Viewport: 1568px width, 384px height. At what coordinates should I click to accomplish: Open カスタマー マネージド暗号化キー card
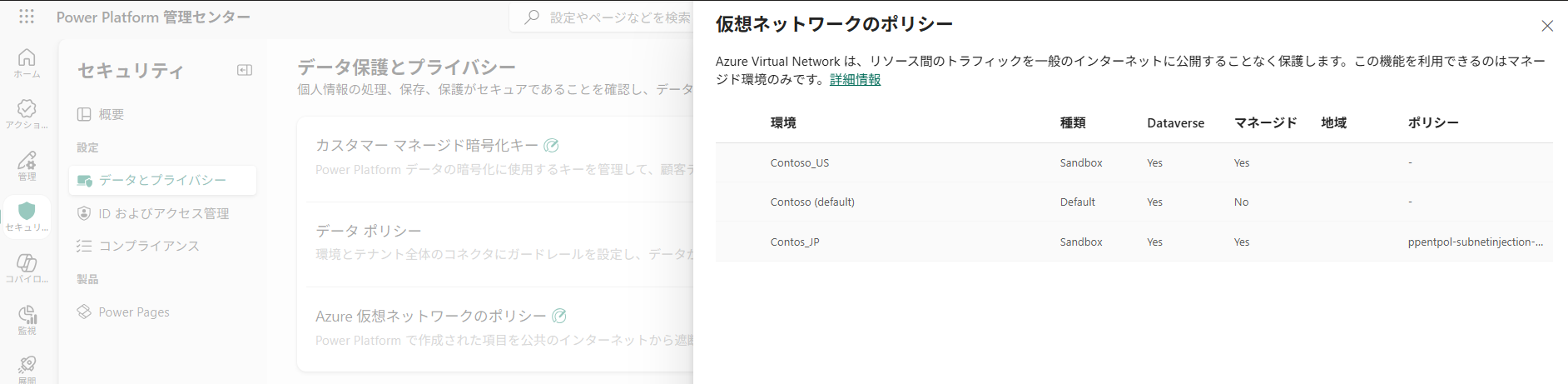click(495, 157)
